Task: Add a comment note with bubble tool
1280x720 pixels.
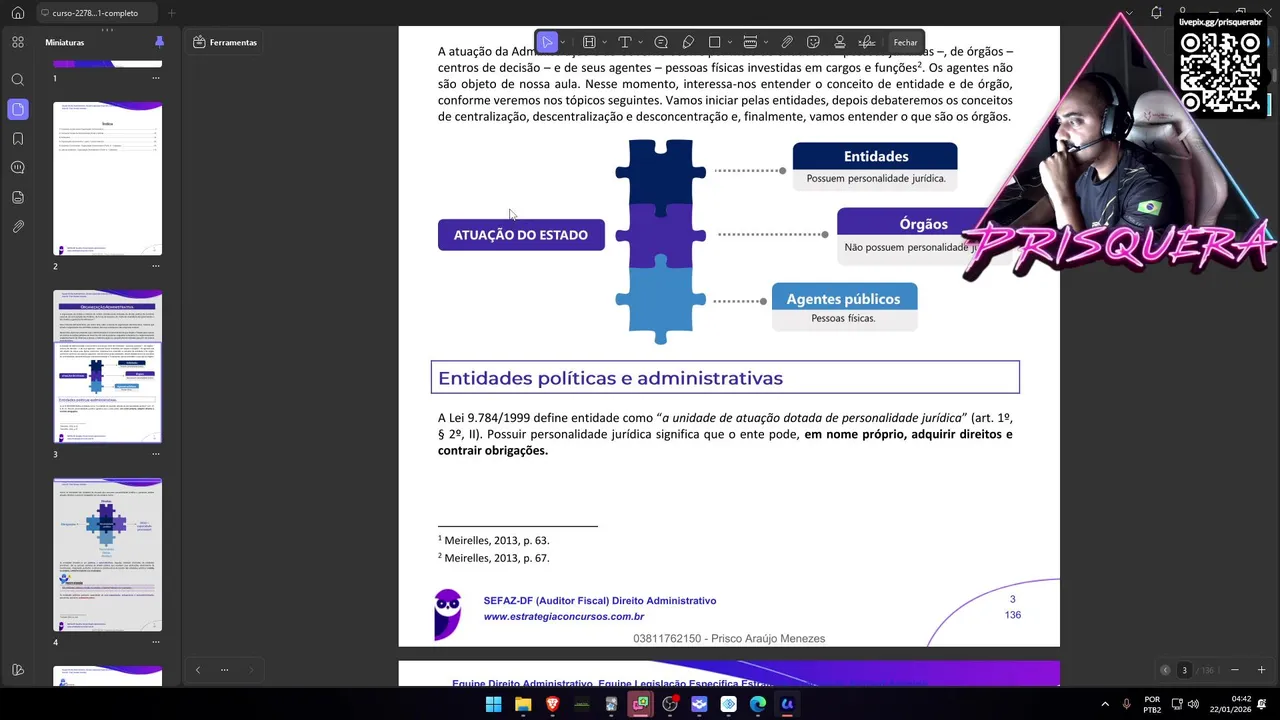Action: [661, 42]
